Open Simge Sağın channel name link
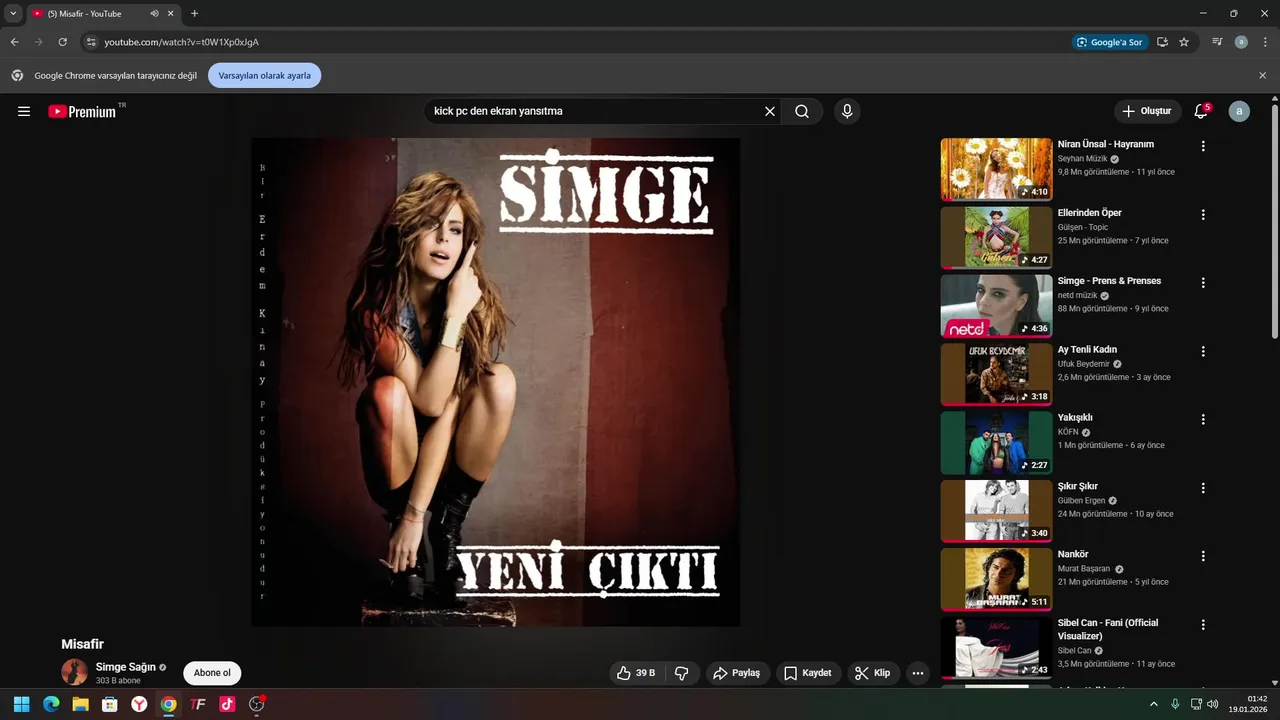Image resolution: width=1280 pixels, height=720 pixels. point(126,667)
